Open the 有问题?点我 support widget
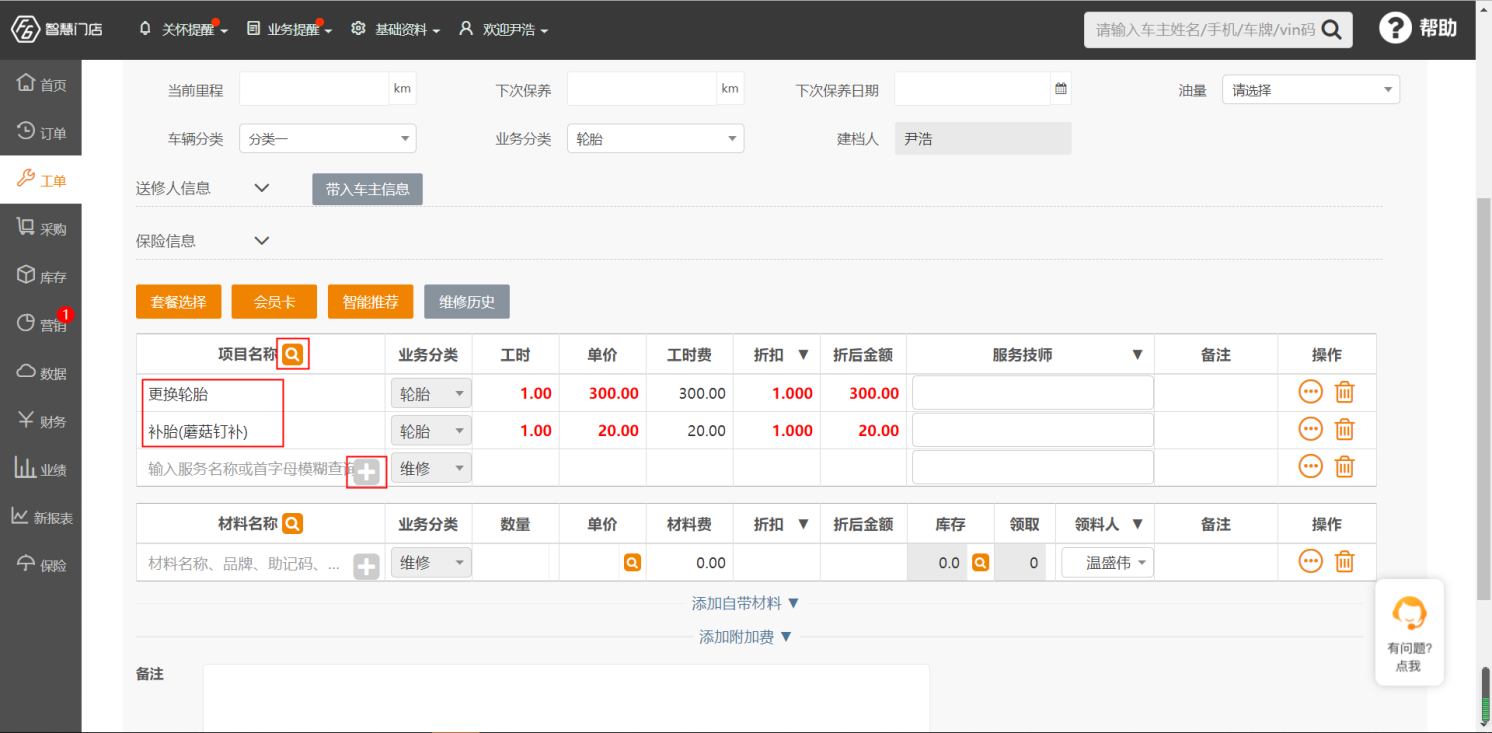Viewport: 1492px width, 733px height. [1409, 632]
